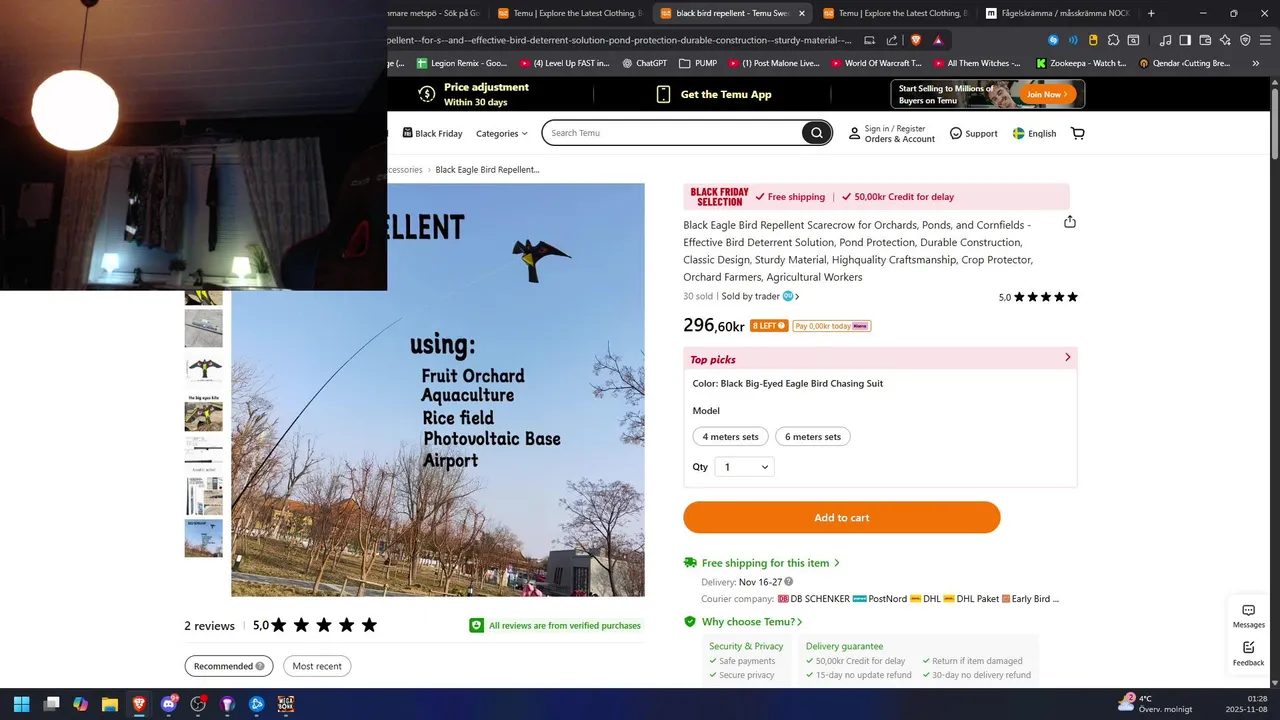Open the Get the Temu App phone banner
Image resolution: width=1280 pixels, height=720 pixels.
(x=713, y=94)
